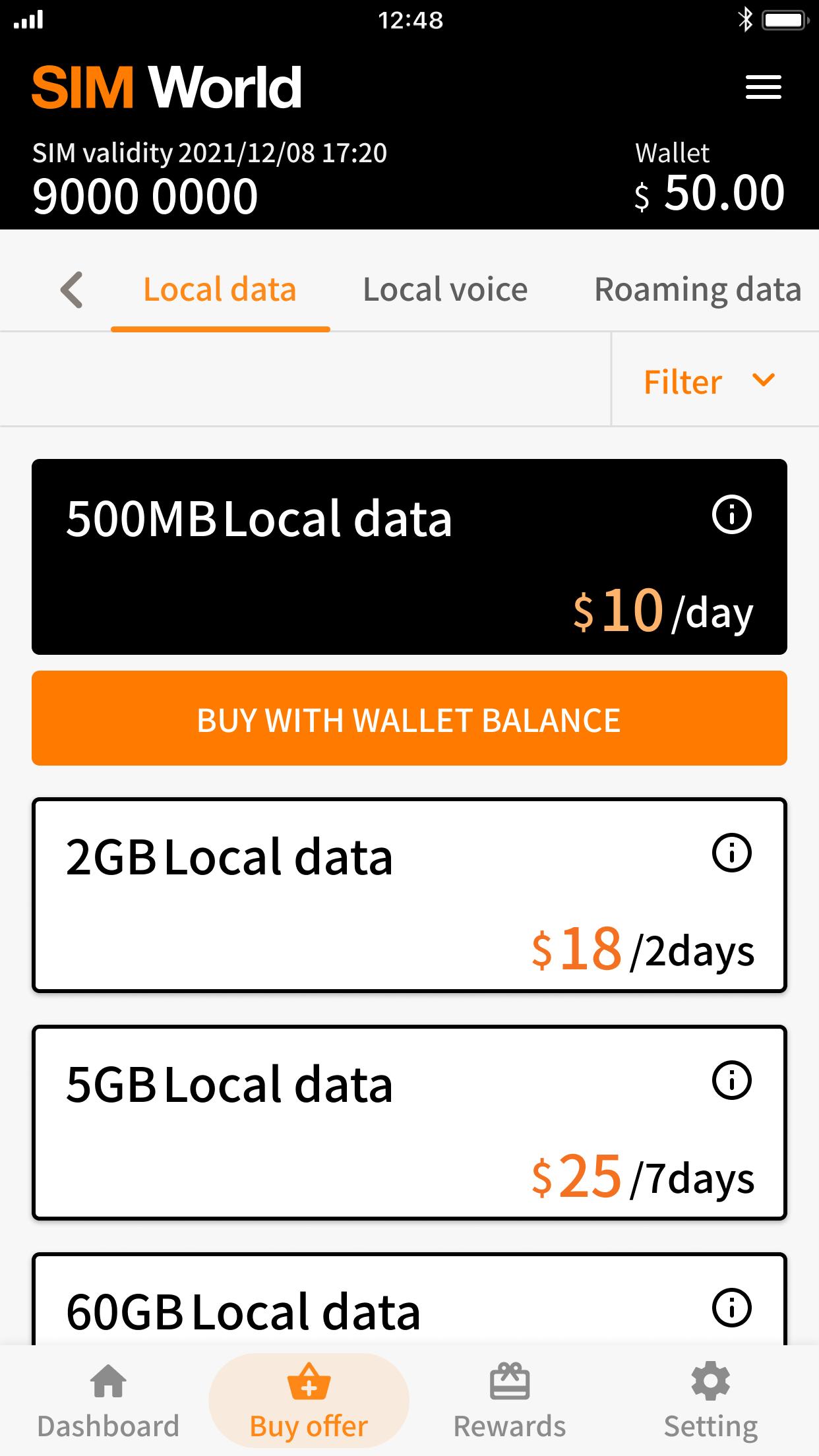The image size is (819, 1456).
Task: Show info for 500MB Local data
Action: [731, 514]
